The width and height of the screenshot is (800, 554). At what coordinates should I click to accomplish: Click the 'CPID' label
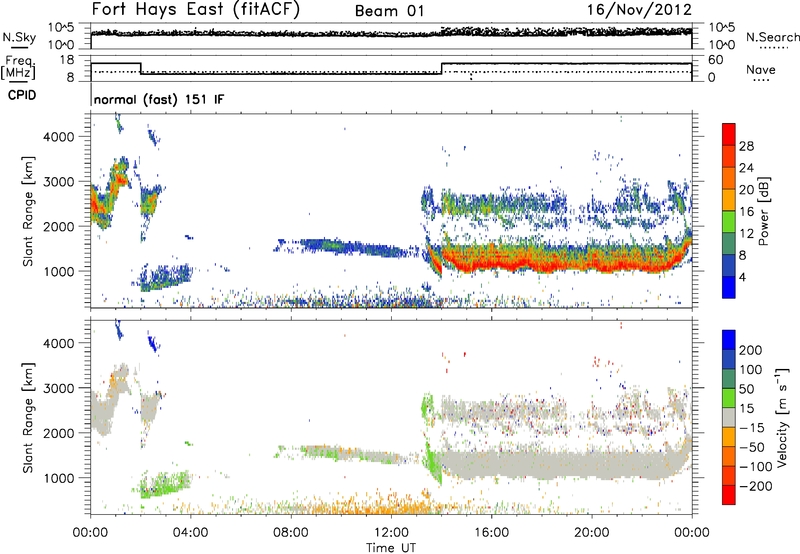(x=22, y=95)
